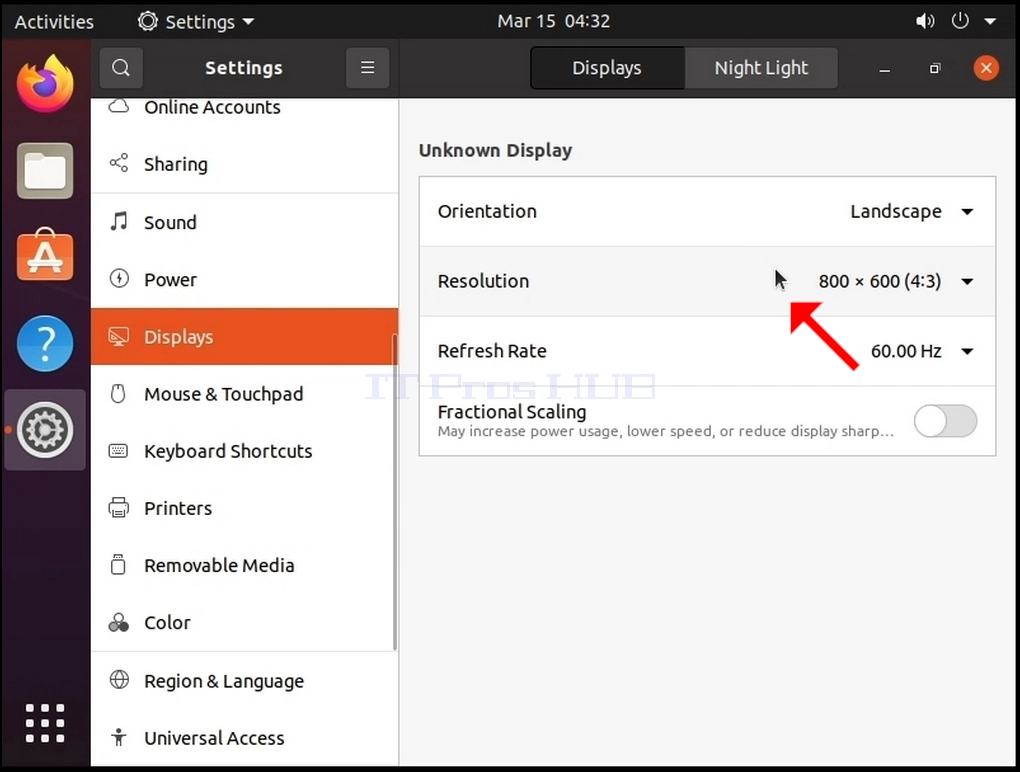The width and height of the screenshot is (1020, 772).
Task: Open Universal Access settings
Action: tap(245, 738)
